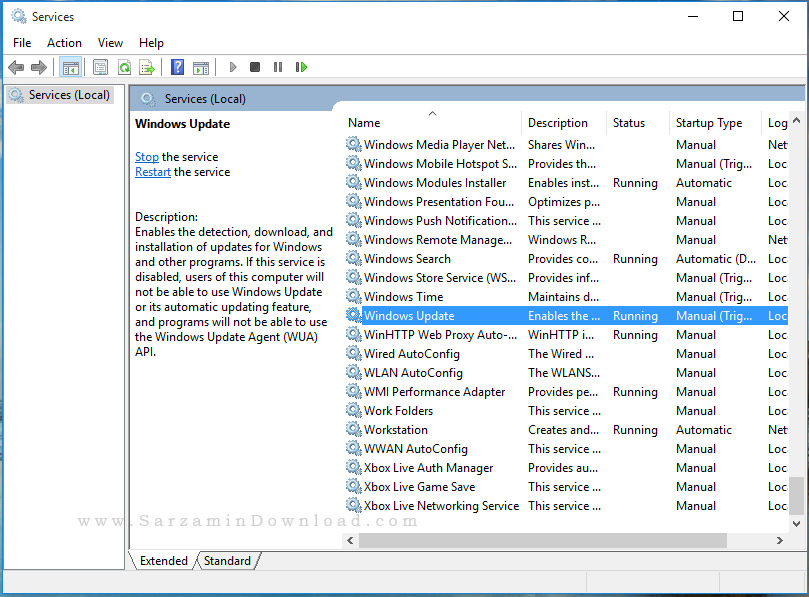Click the Back arrow toolbar icon
809x597 pixels.
(x=17, y=67)
